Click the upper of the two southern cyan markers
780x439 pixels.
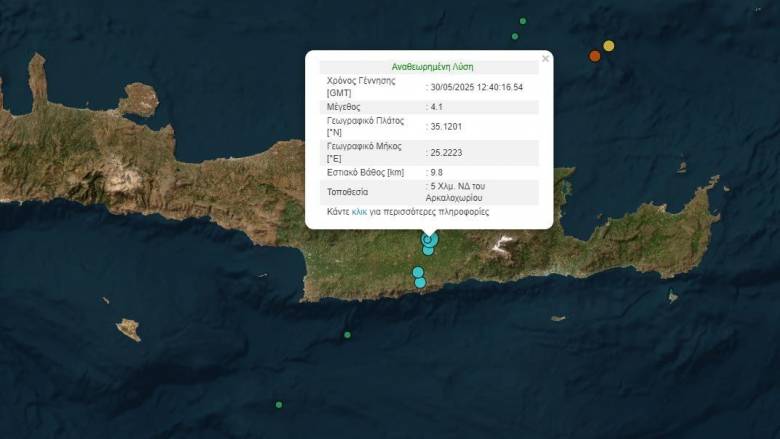418,272
